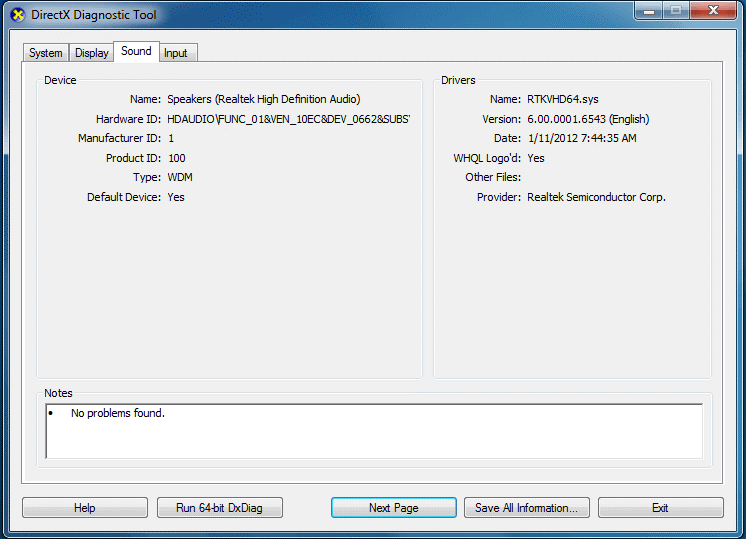746x539 pixels.
Task: Click the Notes group heading
Action: (58, 393)
